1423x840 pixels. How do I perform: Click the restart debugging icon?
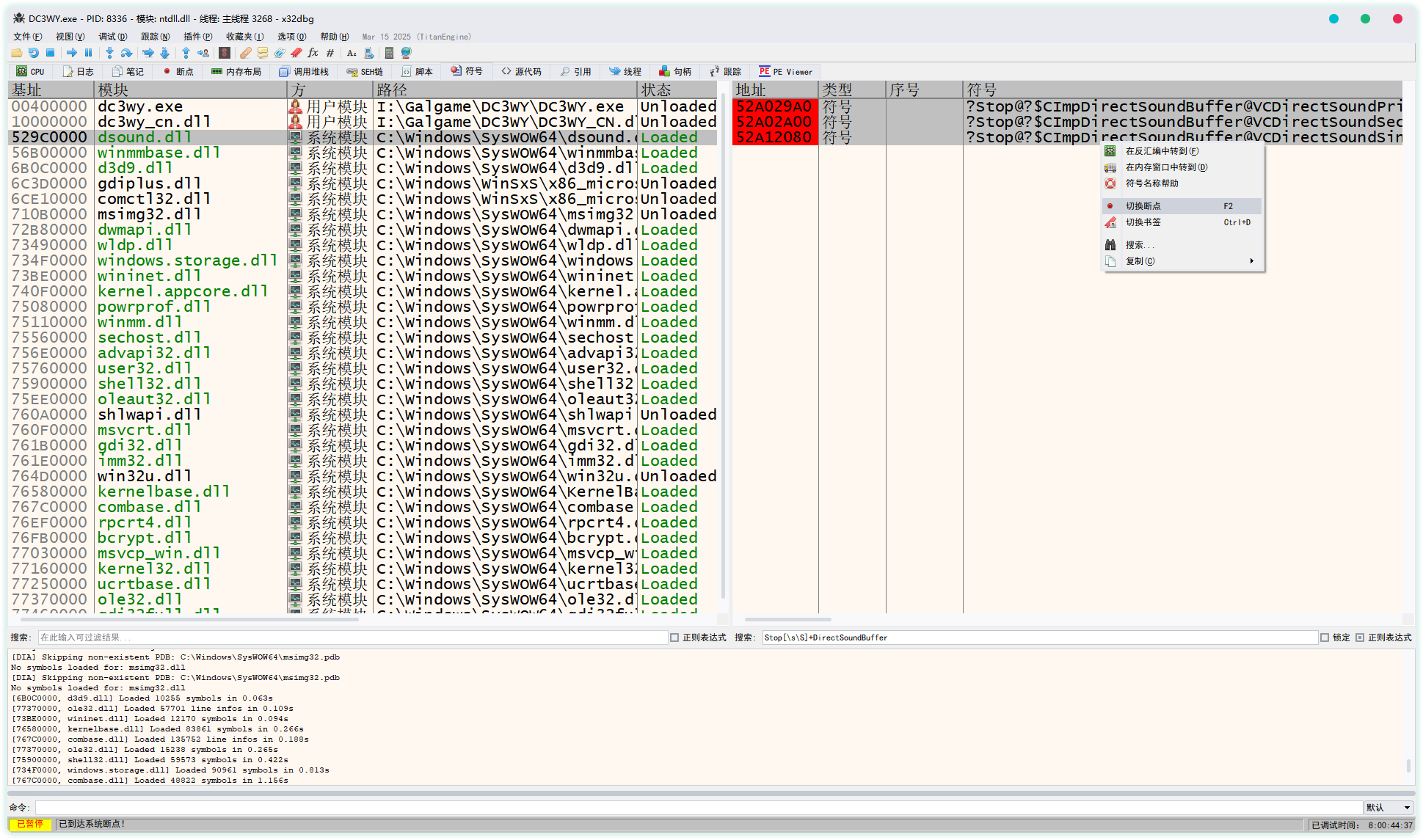pos(34,53)
